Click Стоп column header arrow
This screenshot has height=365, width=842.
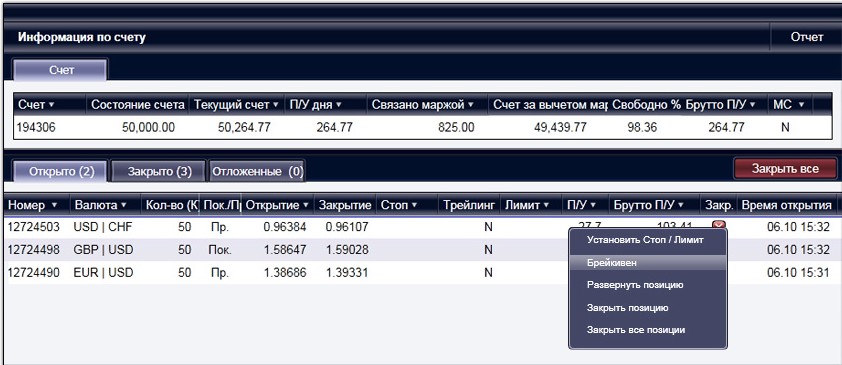pyautogui.click(x=413, y=205)
